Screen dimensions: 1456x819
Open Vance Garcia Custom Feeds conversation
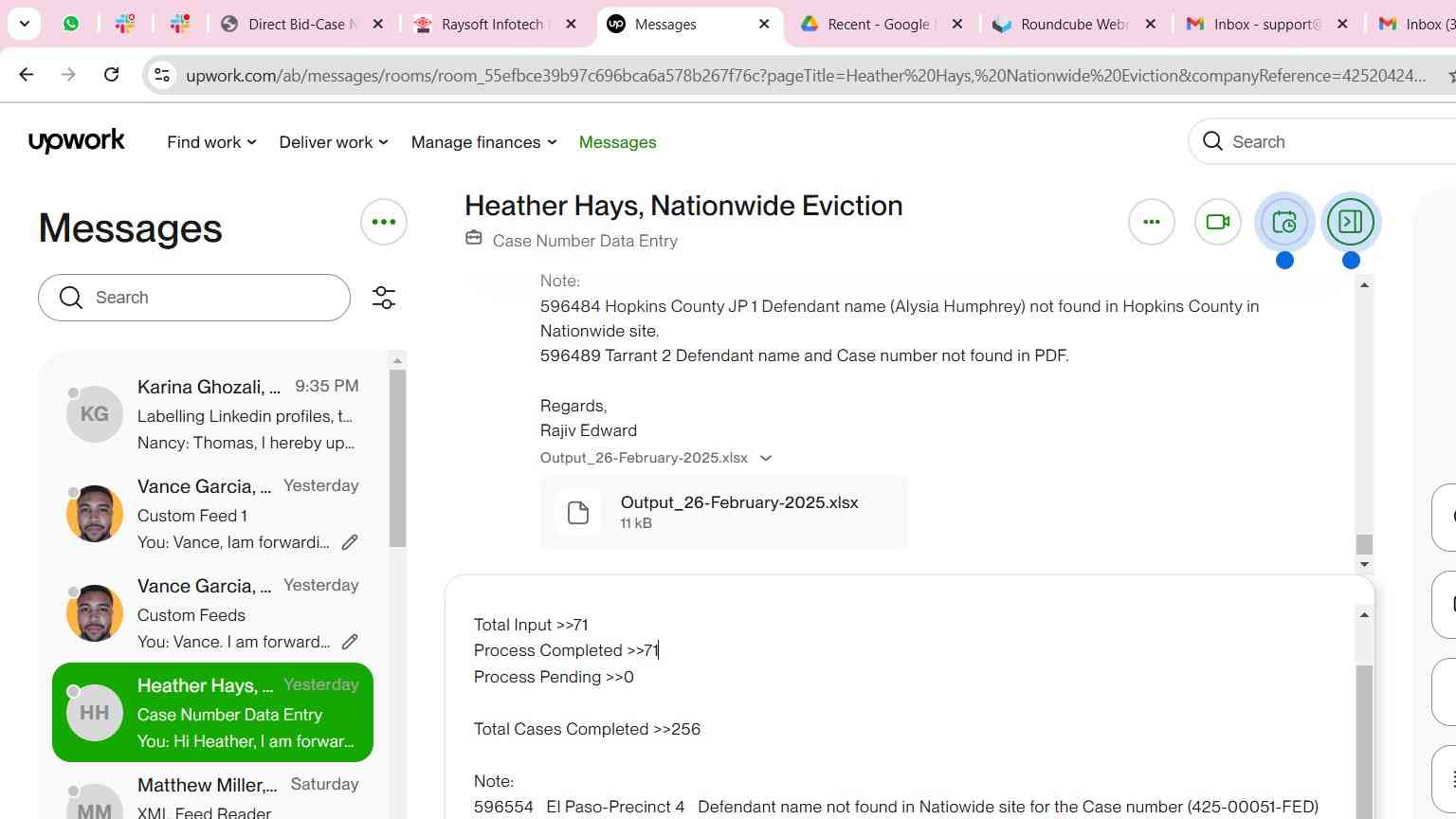pyautogui.click(x=213, y=613)
